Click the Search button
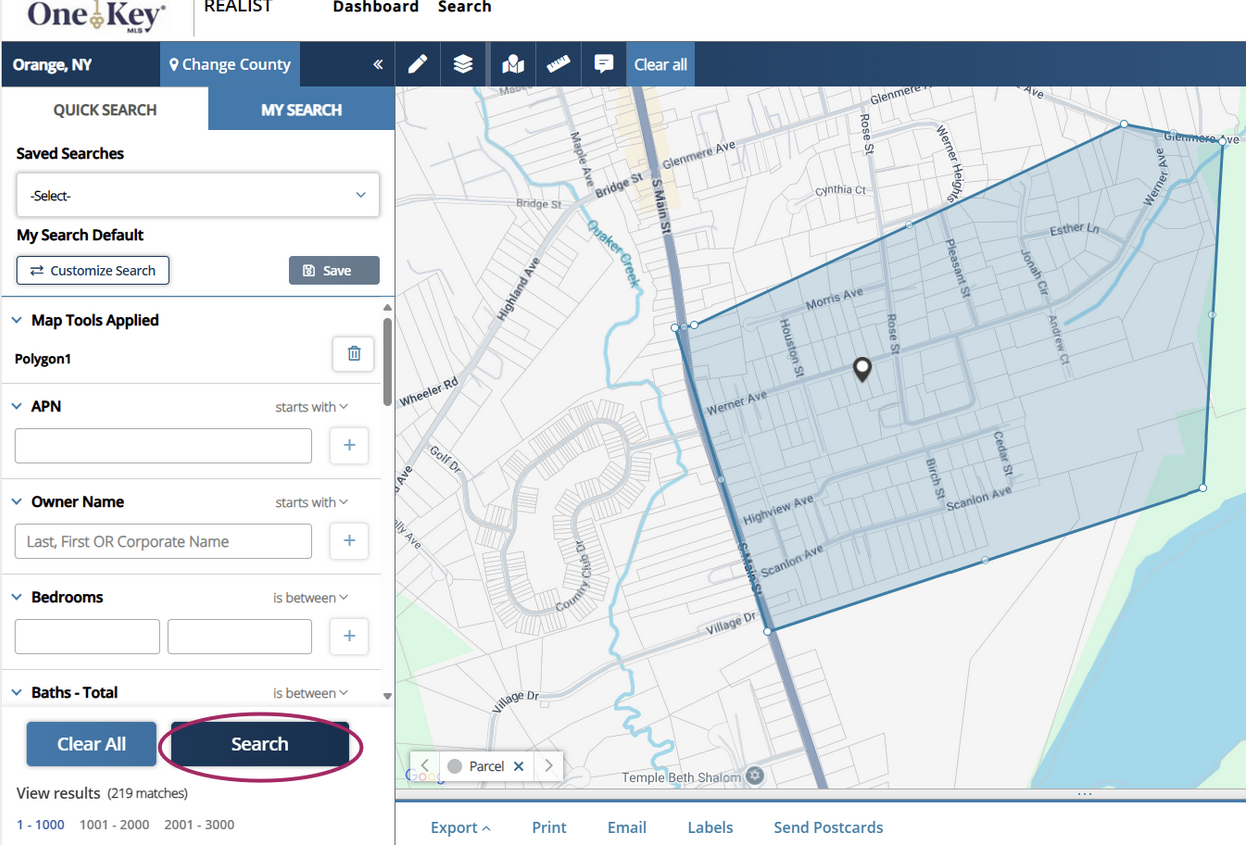1246x850 pixels. [x=260, y=744]
